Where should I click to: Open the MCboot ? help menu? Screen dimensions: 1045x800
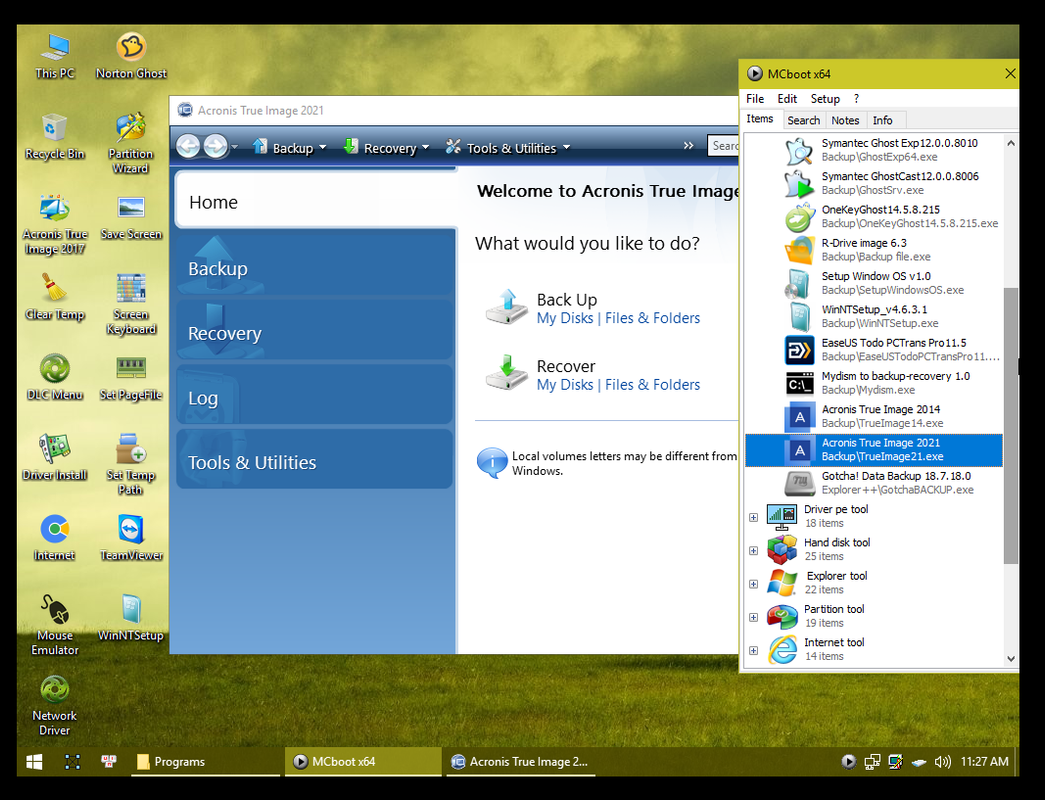point(856,99)
